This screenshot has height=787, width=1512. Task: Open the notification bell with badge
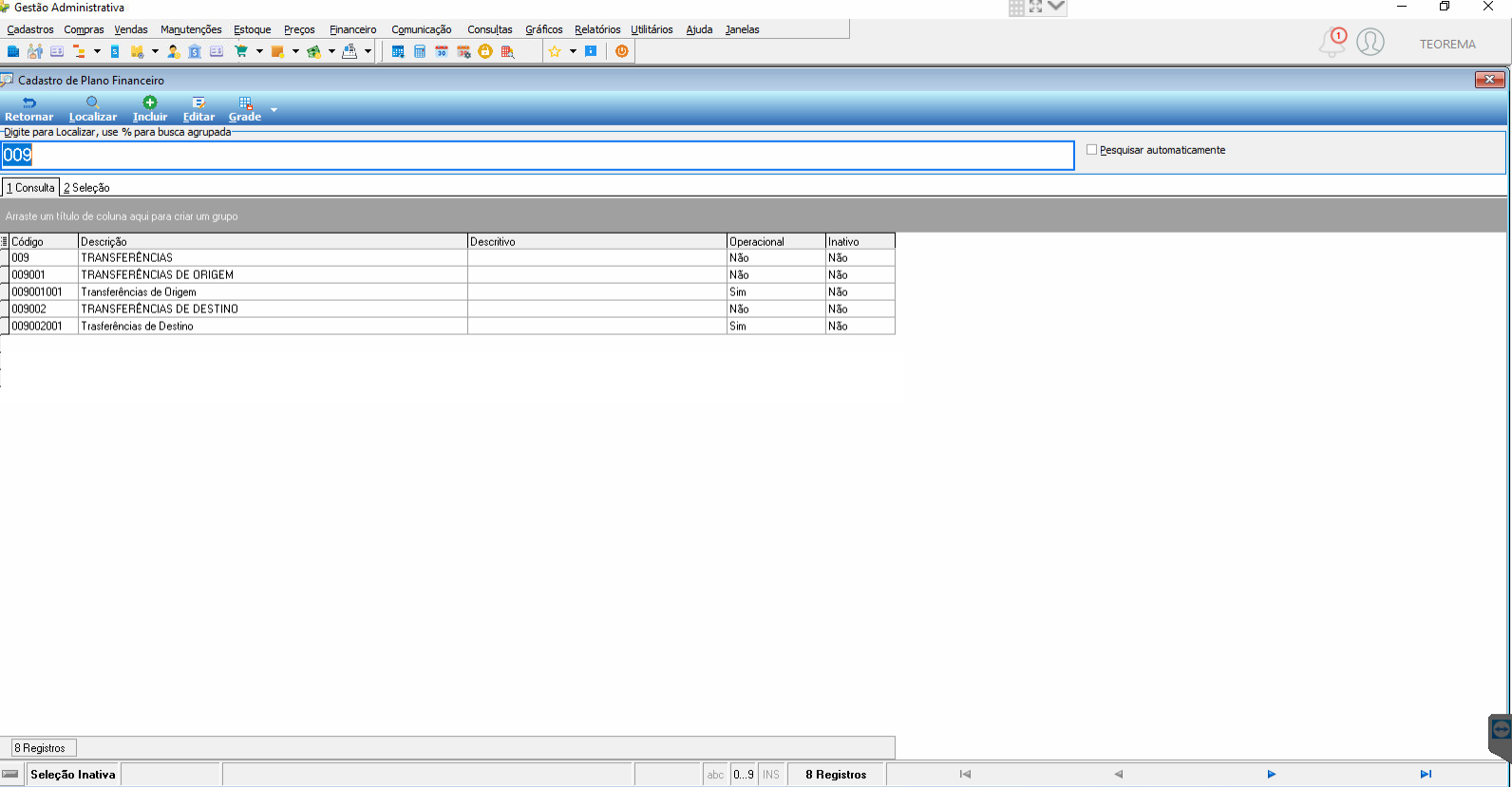pyautogui.click(x=1333, y=42)
